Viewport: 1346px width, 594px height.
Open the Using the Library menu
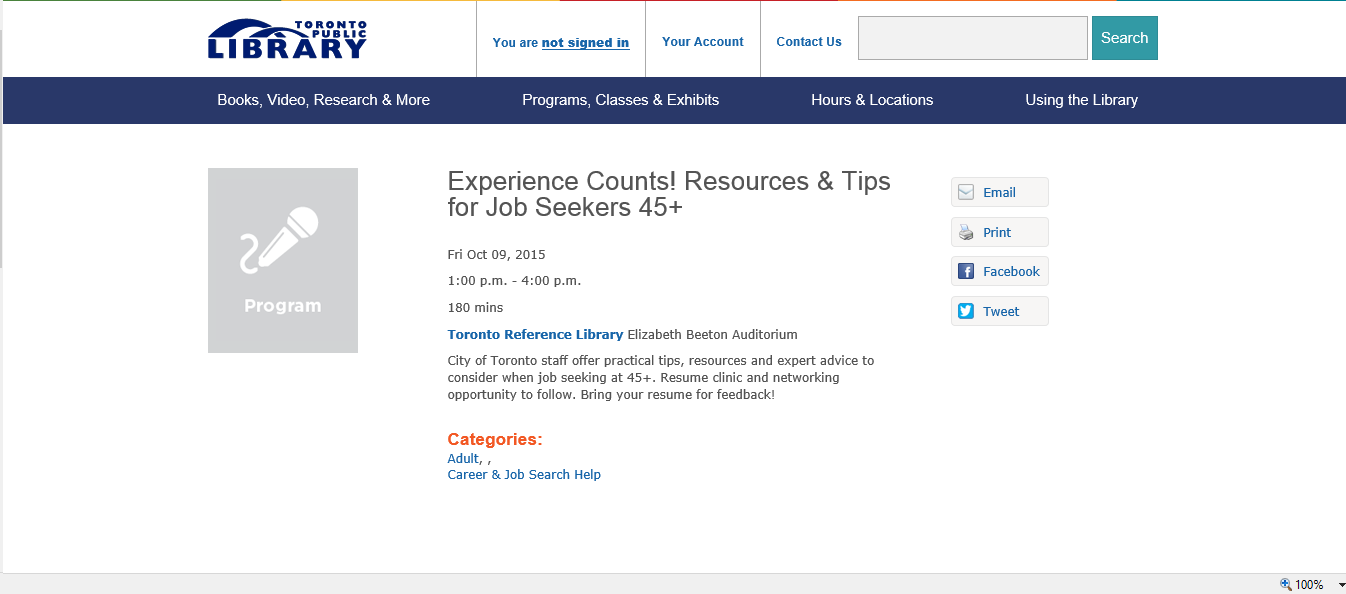1081,100
